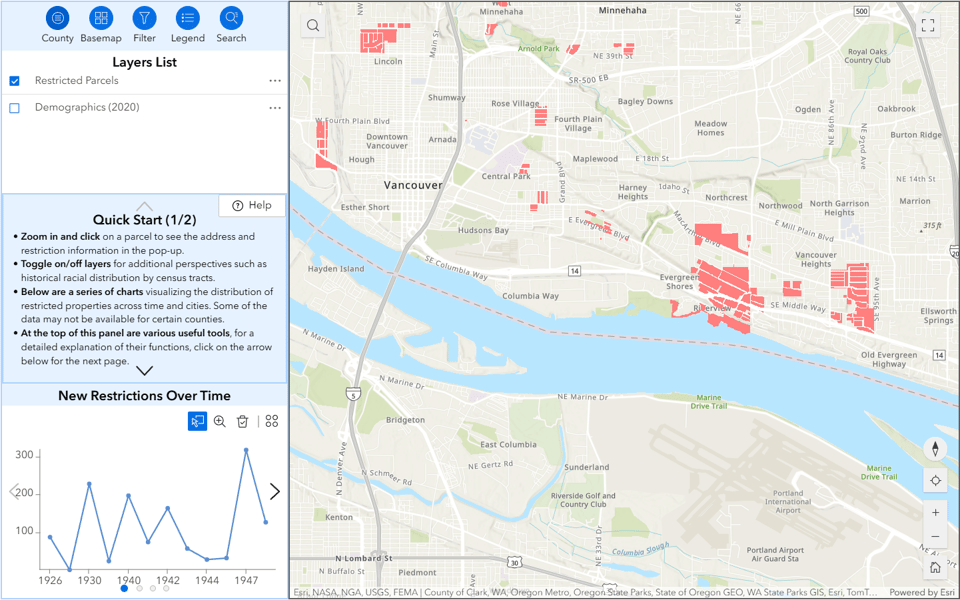Return the map to home extent
The width and height of the screenshot is (960, 600).
(x=935, y=568)
